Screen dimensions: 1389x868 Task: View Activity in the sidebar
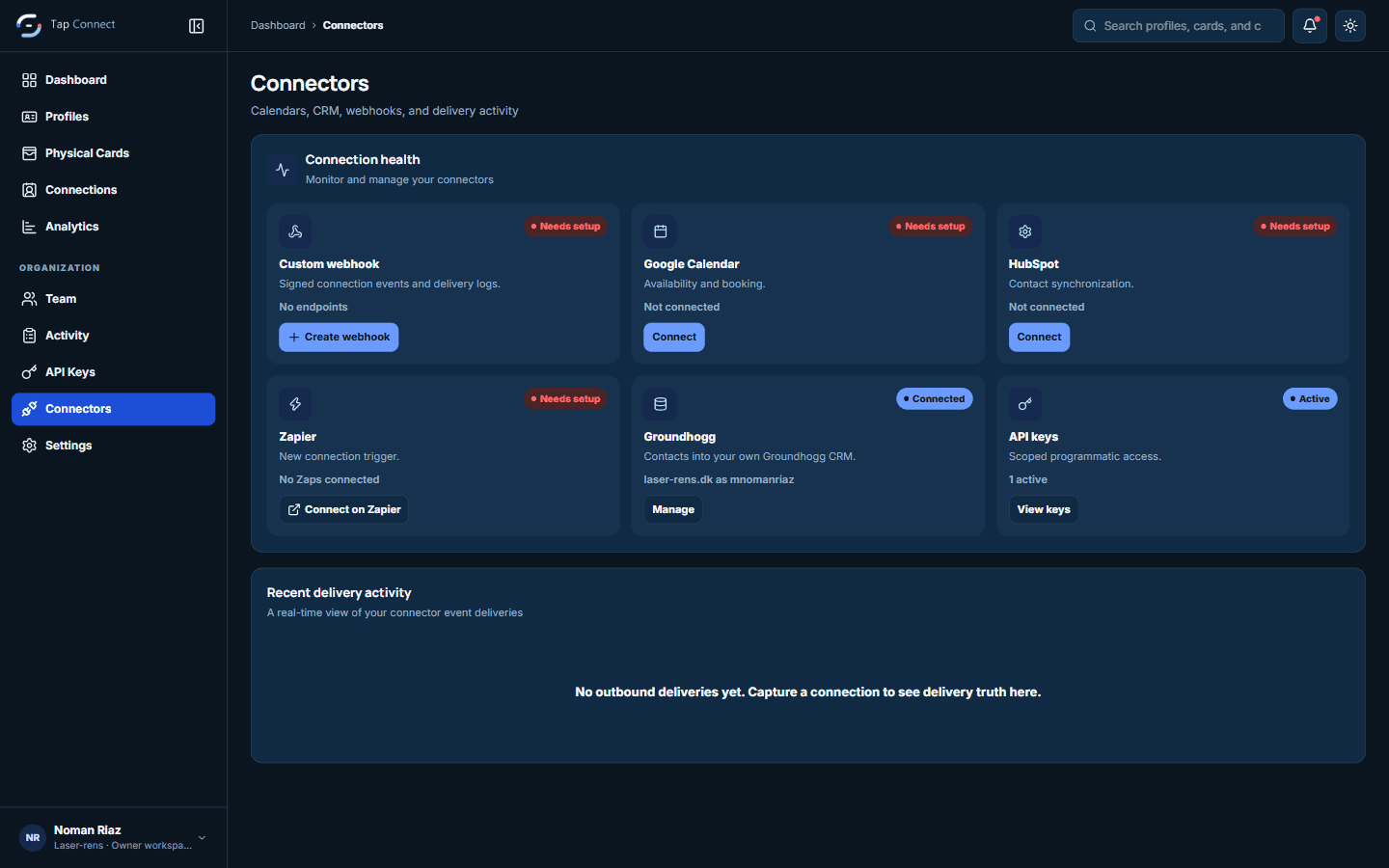click(114, 336)
